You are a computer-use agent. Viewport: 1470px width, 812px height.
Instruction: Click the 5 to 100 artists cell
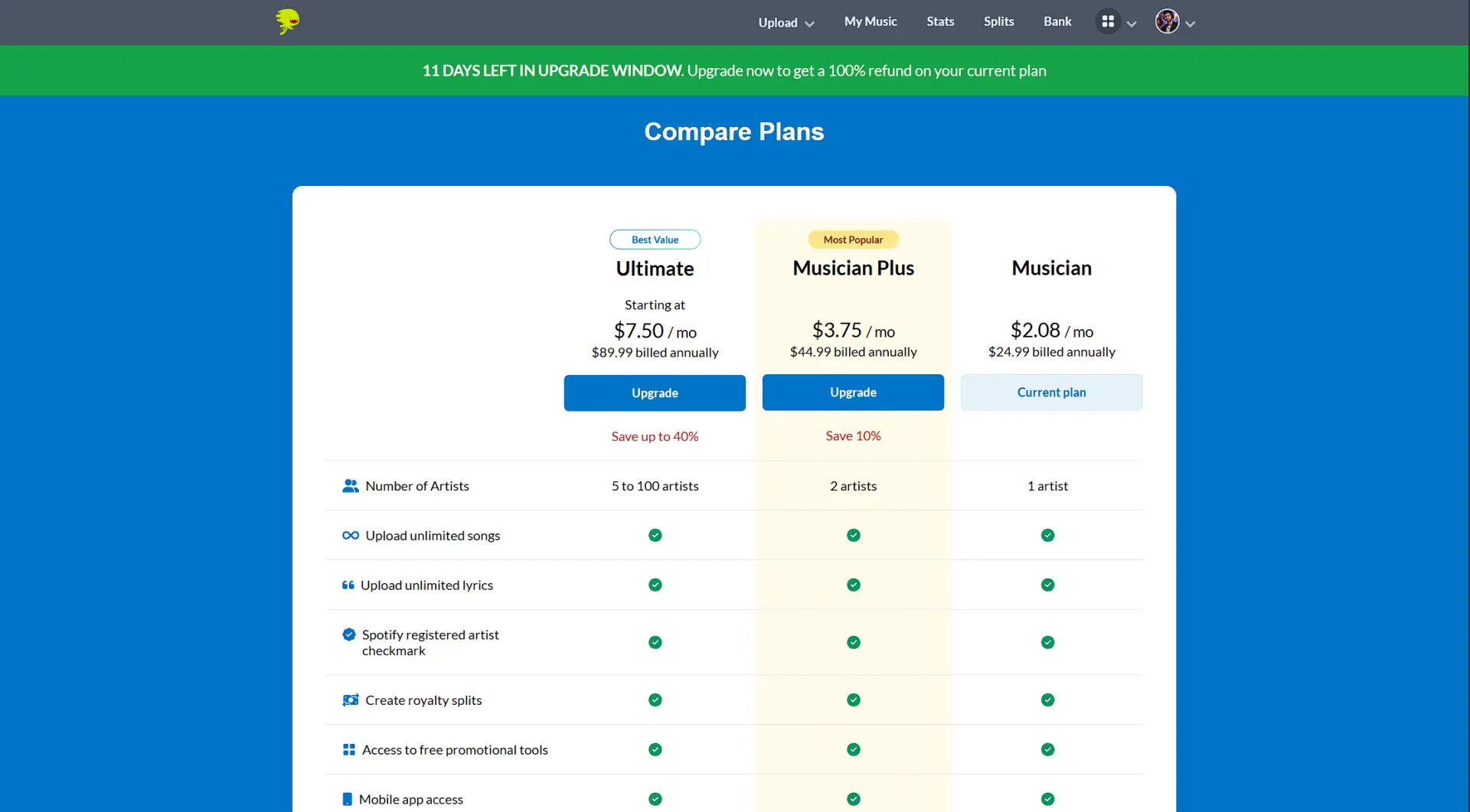[x=655, y=486]
